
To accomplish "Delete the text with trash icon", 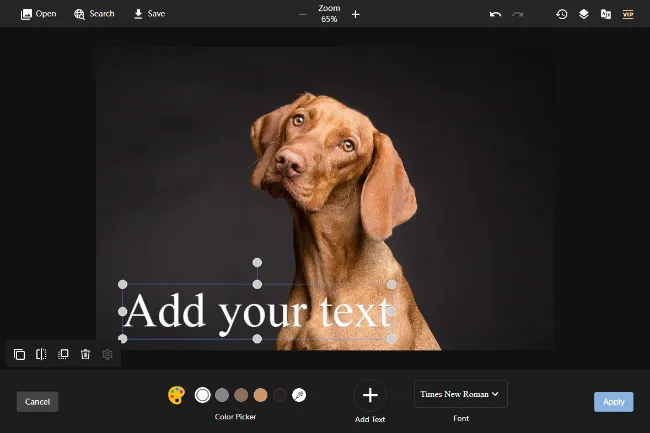I will pyautogui.click(x=85, y=354).
